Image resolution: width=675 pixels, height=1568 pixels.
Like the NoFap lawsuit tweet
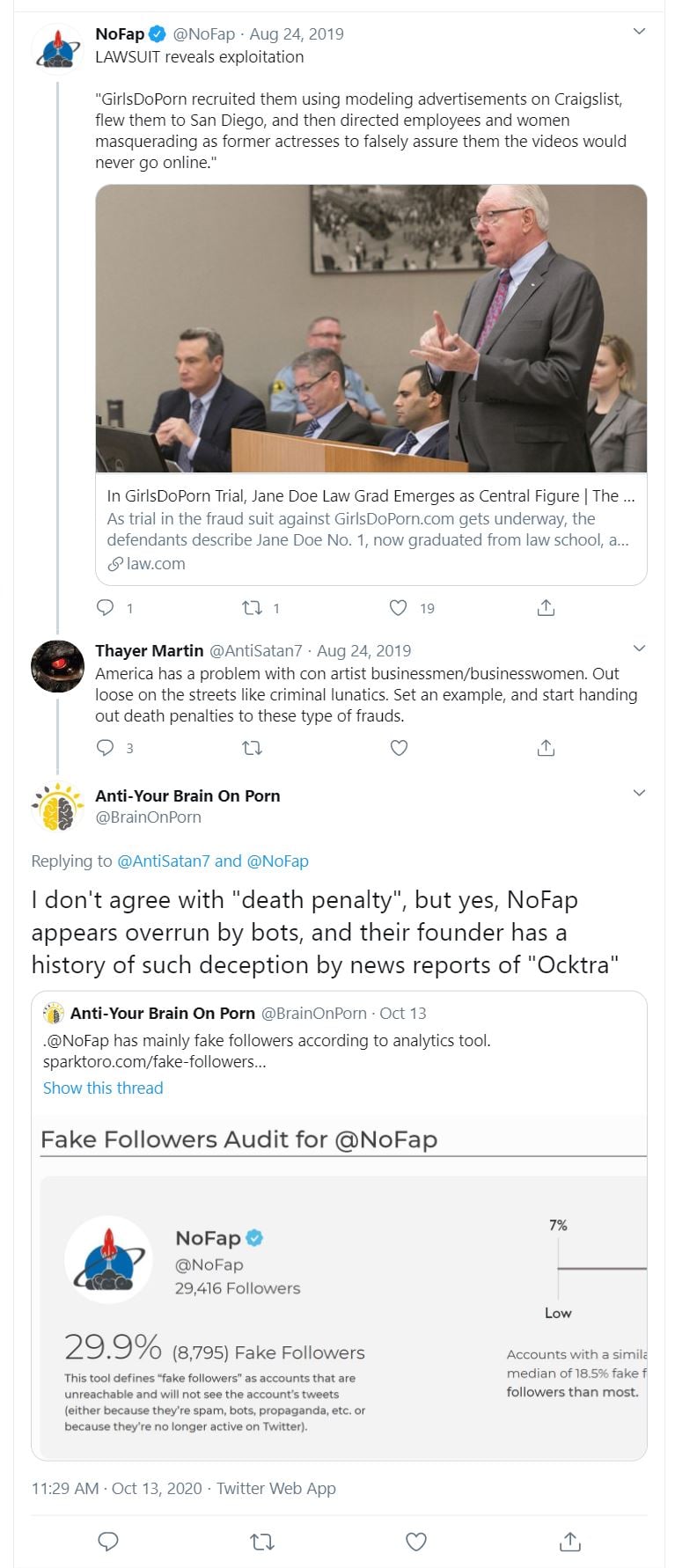[x=399, y=608]
